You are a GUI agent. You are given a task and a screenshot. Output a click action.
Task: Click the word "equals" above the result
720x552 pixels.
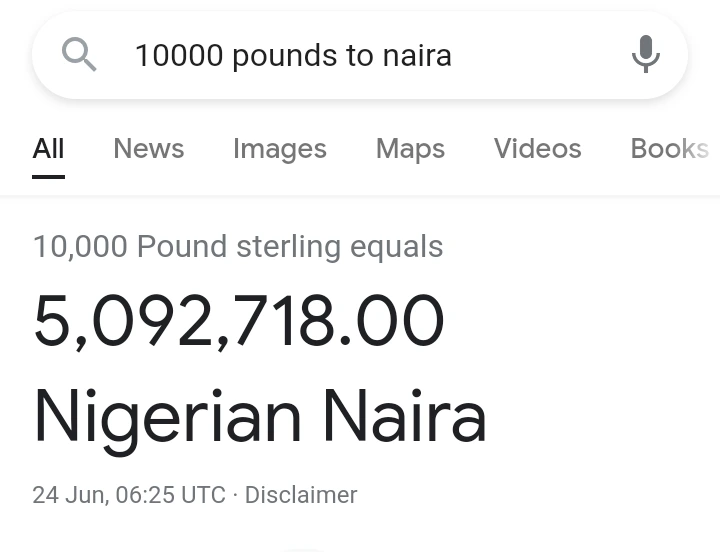coord(396,247)
